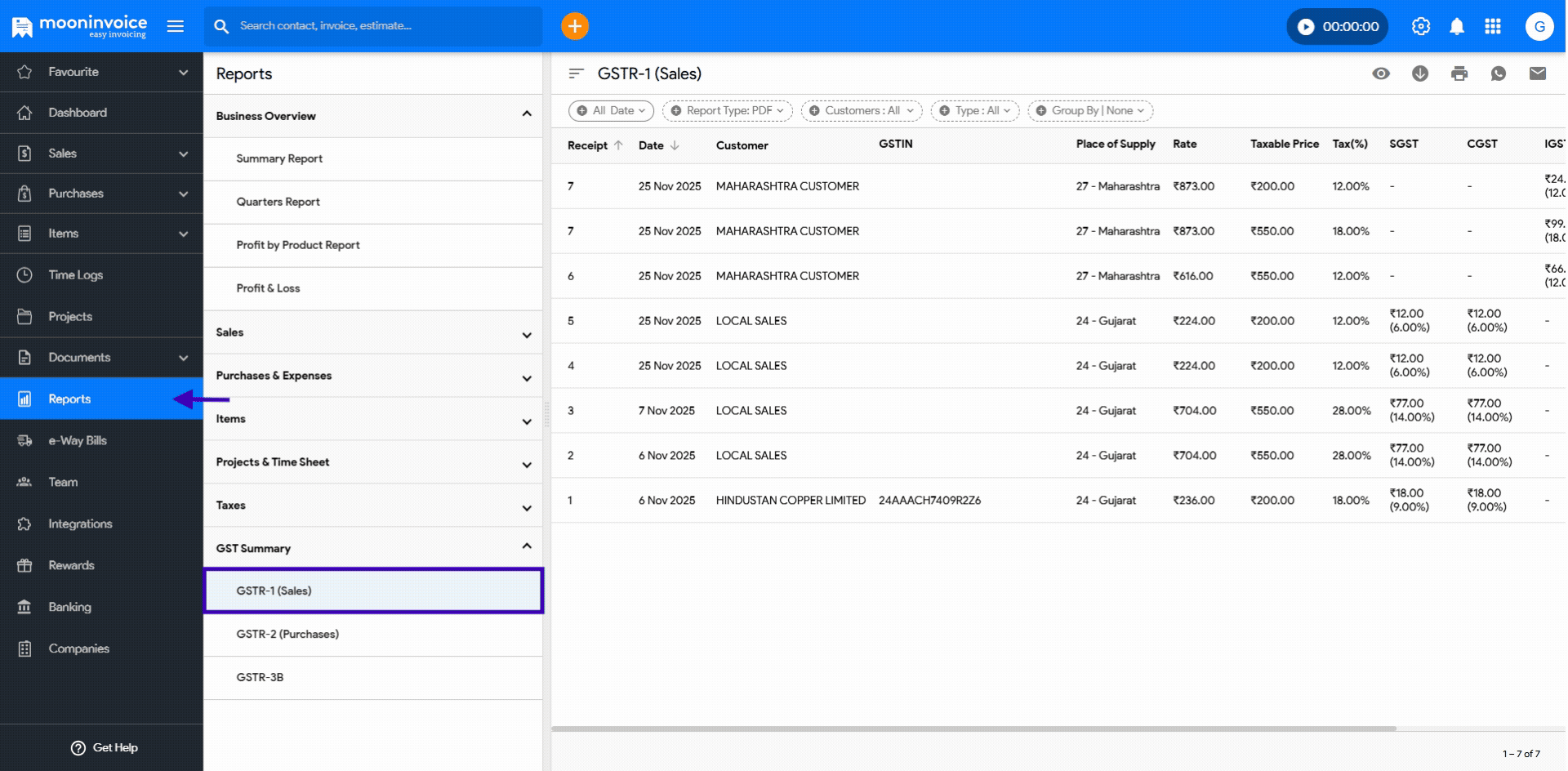The width and height of the screenshot is (1568, 771).
Task: Open the GSTR-3B report
Action: [x=373, y=678]
